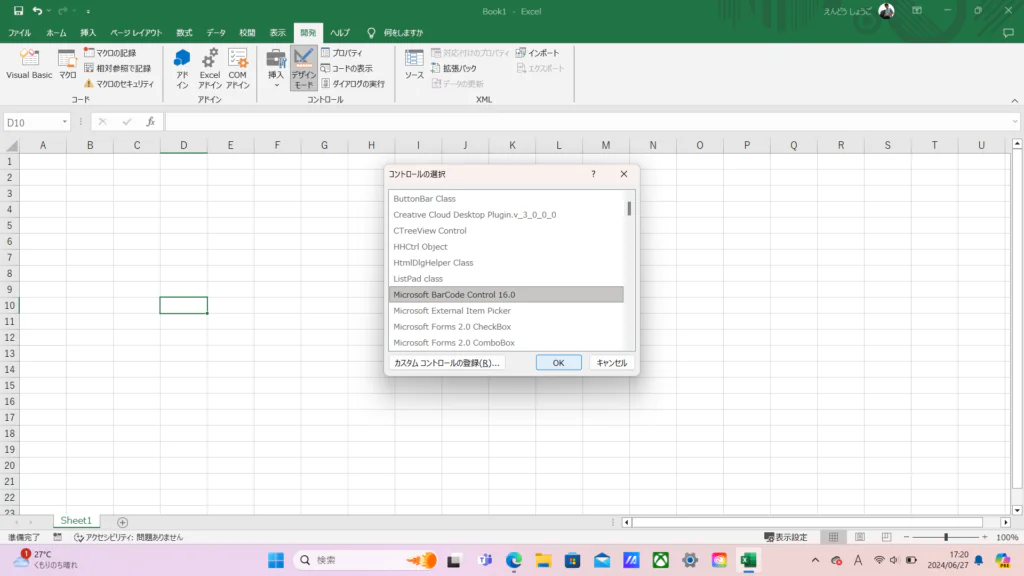Toggle Design Mode

point(304,68)
